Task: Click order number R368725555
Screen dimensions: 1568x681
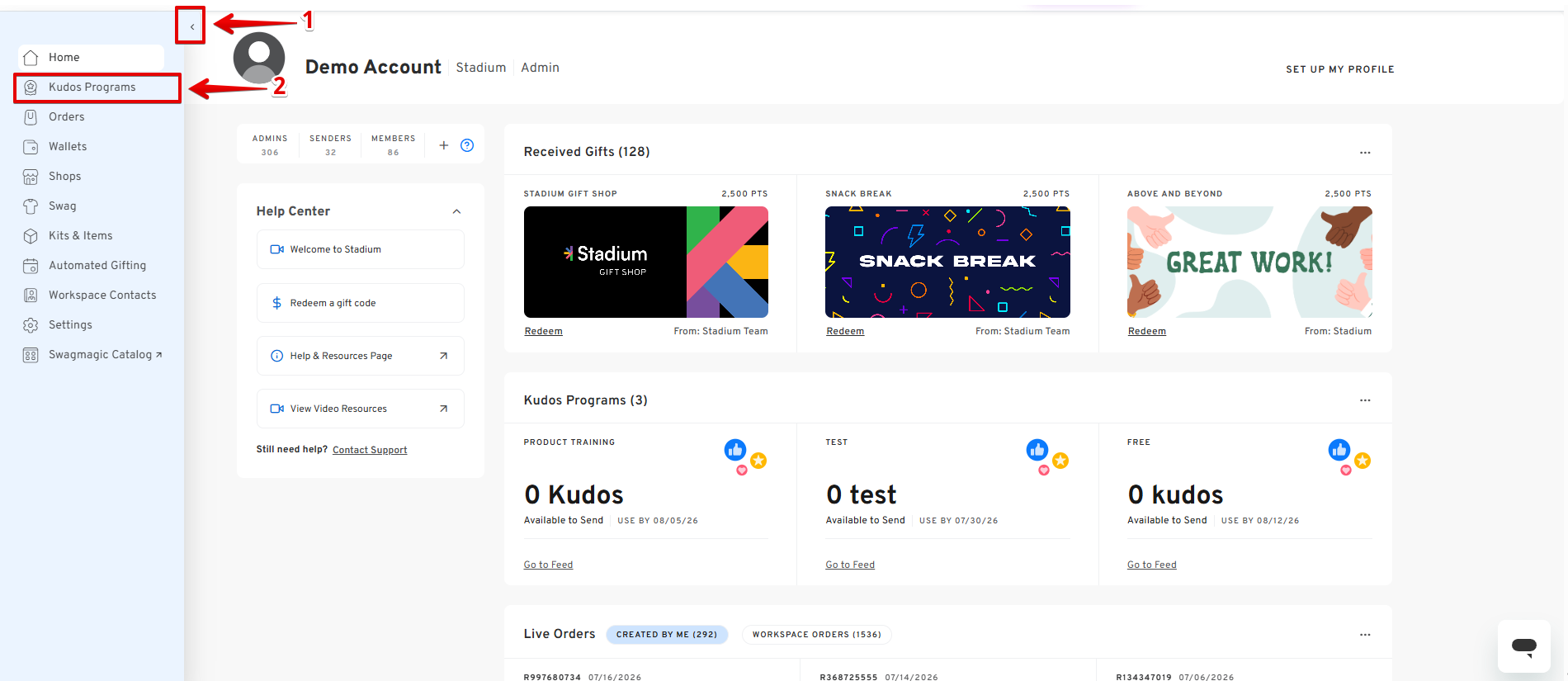Action: (848, 677)
